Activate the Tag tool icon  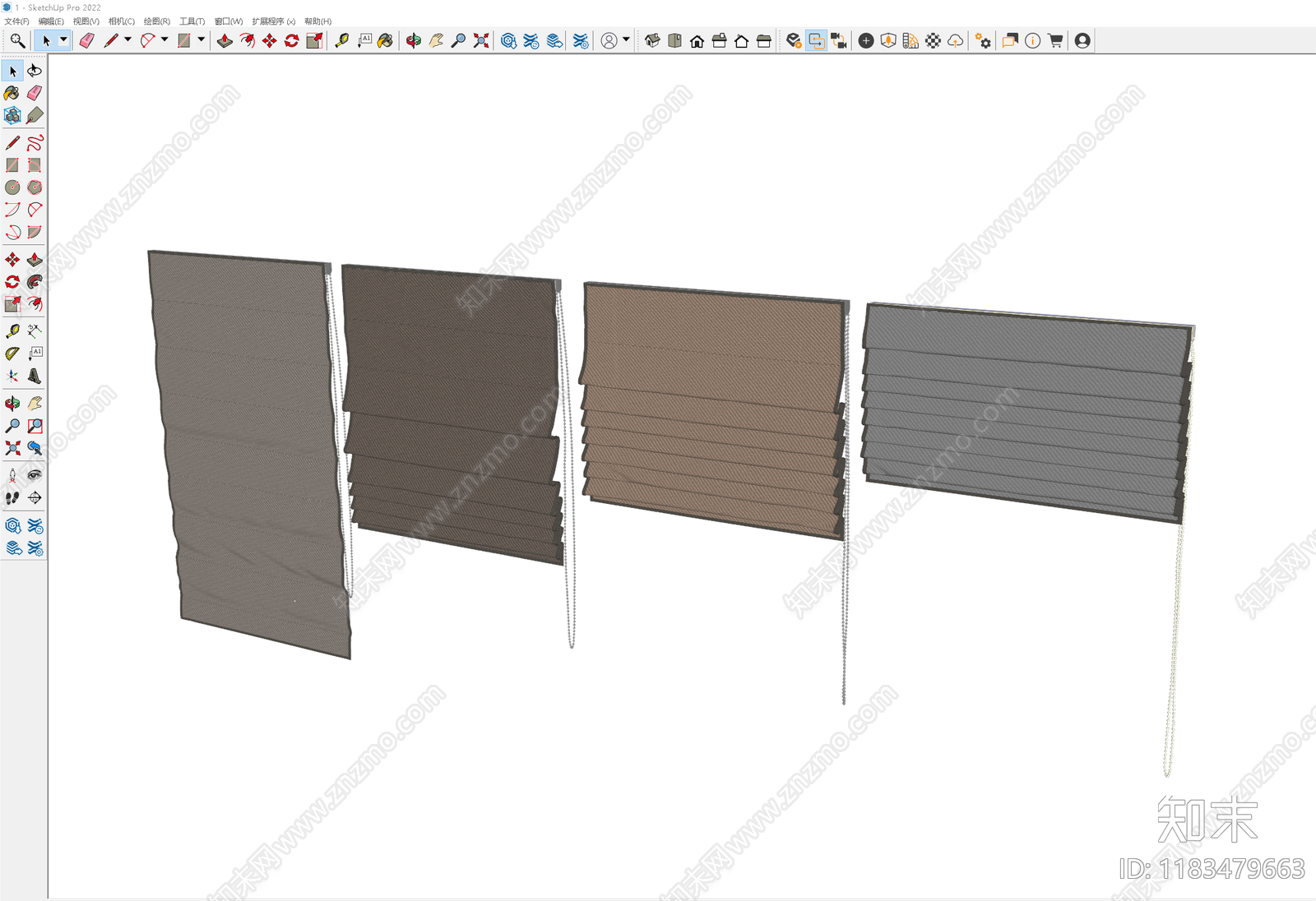click(x=35, y=115)
